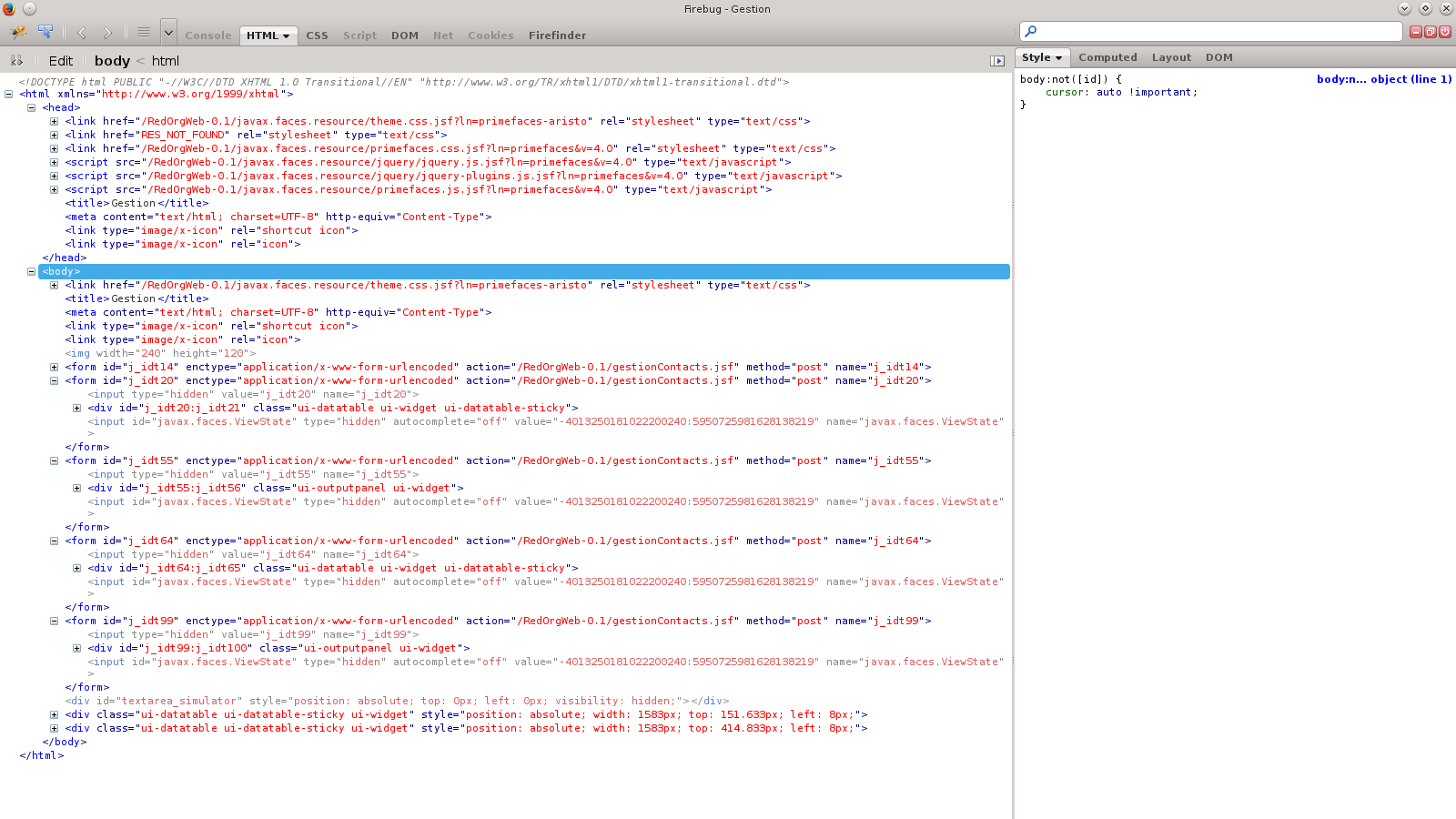This screenshot has height=819, width=1456.
Task: Detach Firebug with red window icon
Action: [x=1431, y=32]
